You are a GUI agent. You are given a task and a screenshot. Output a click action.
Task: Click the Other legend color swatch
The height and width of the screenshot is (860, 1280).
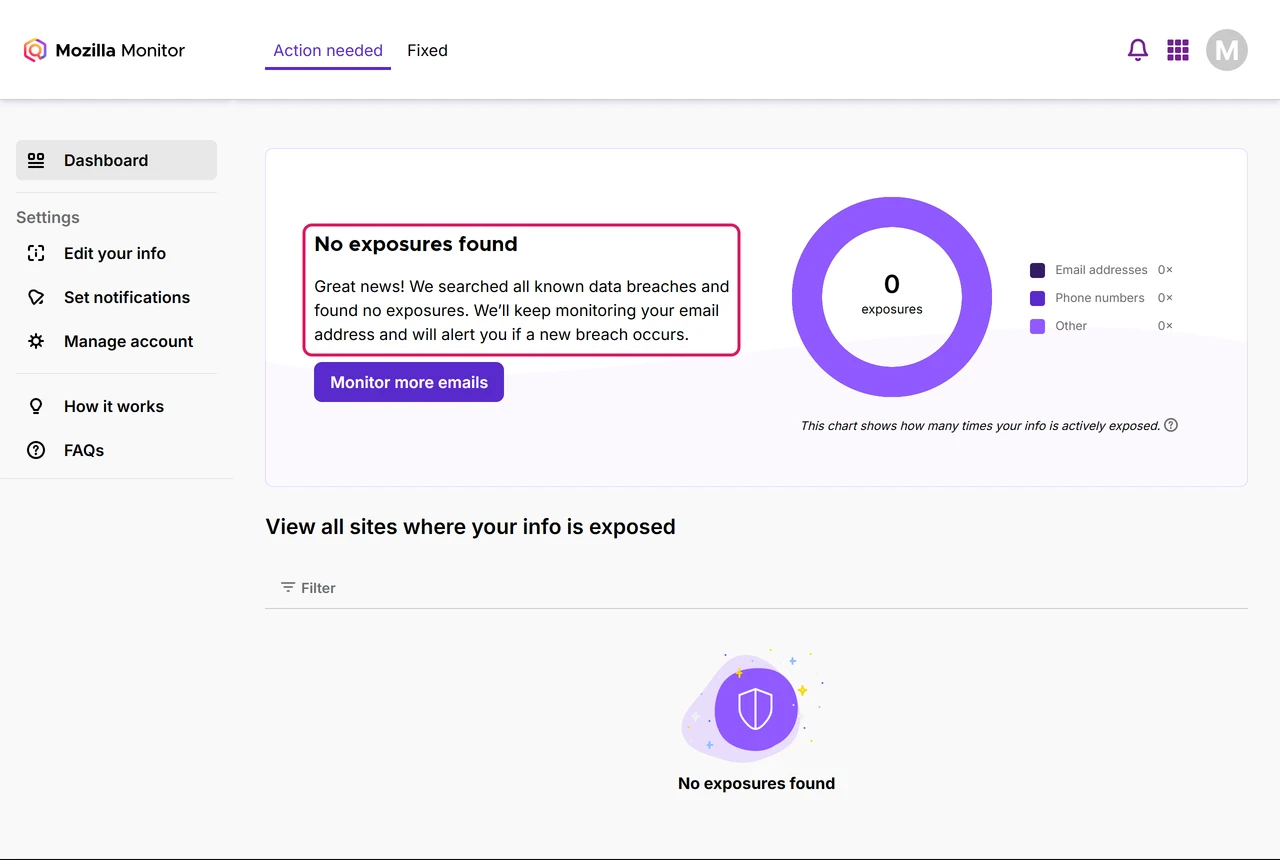tap(1037, 326)
